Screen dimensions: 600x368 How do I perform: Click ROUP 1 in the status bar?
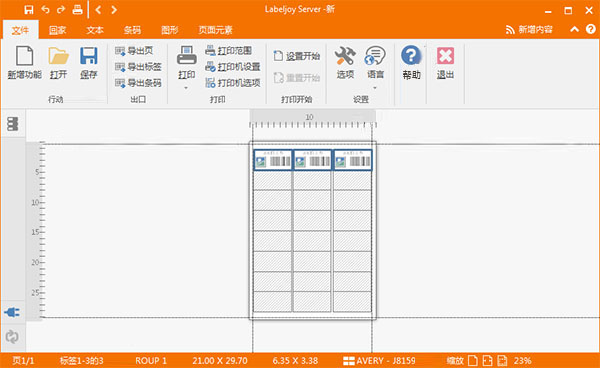point(151,361)
